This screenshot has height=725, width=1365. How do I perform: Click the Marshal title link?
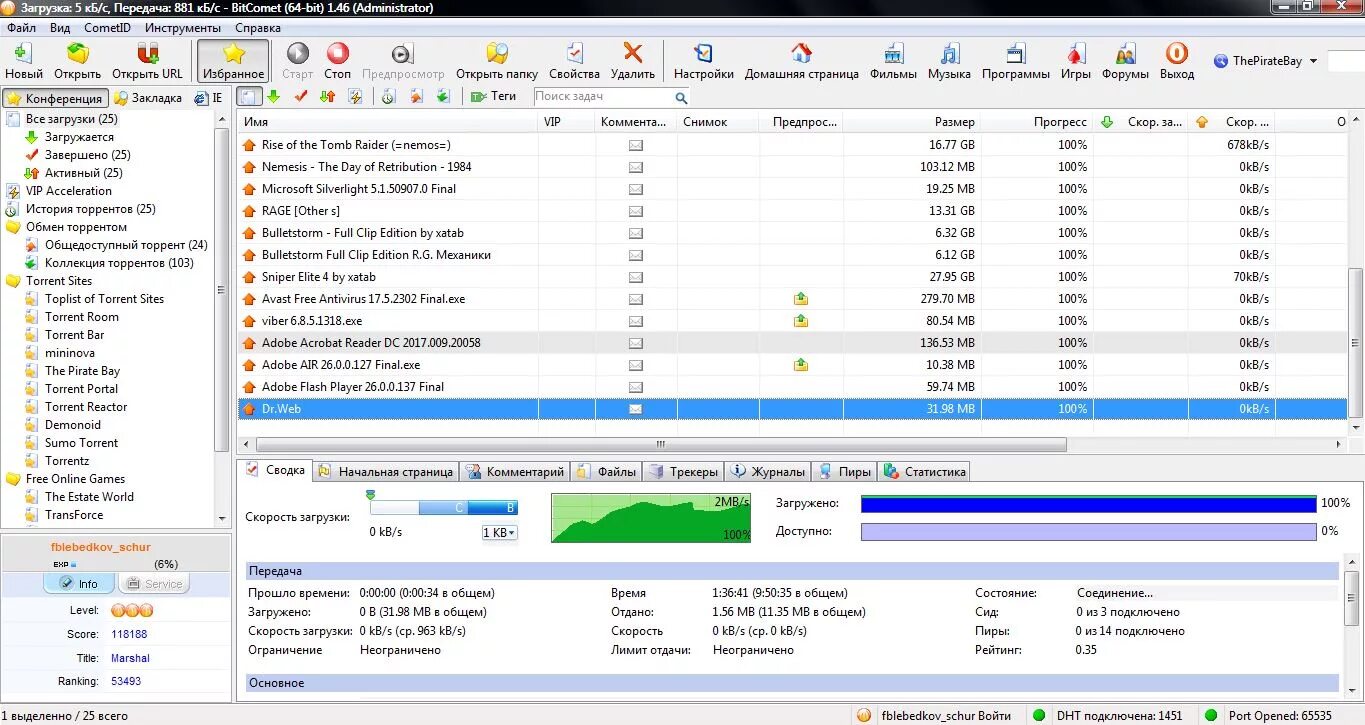coord(130,659)
